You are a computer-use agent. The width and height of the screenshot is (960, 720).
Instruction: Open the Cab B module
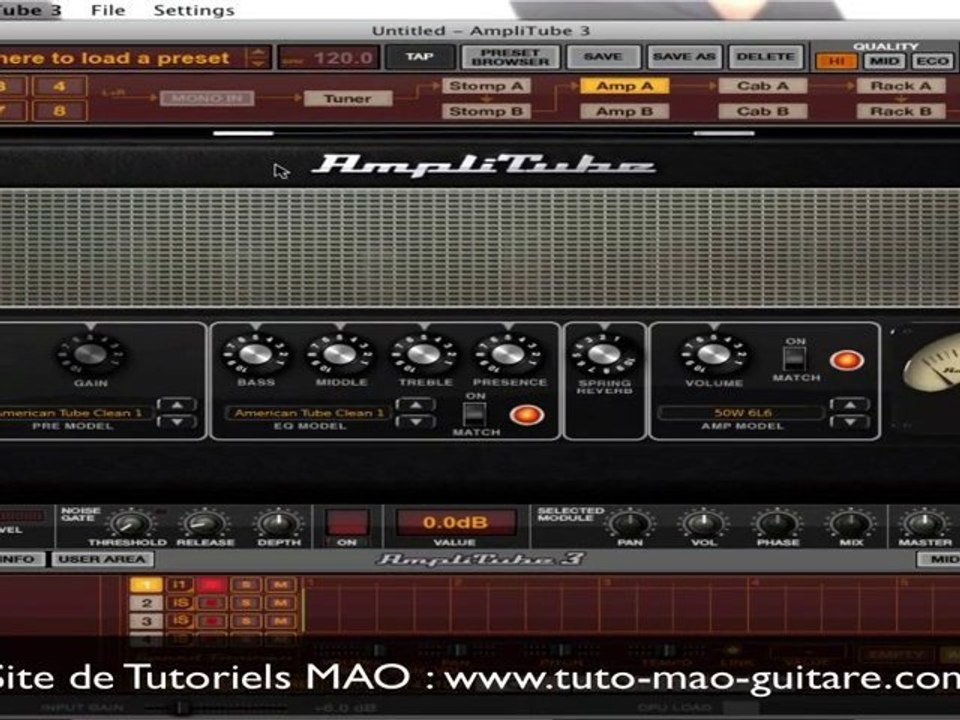pos(762,111)
